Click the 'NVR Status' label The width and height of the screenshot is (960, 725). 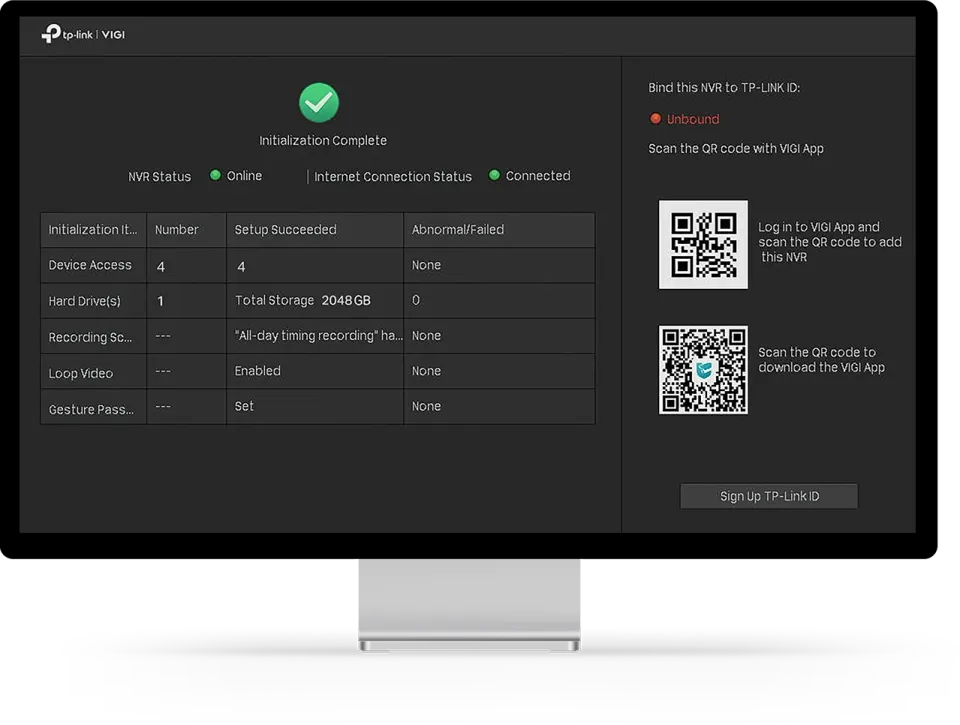pyautogui.click(x=159, y=176)
